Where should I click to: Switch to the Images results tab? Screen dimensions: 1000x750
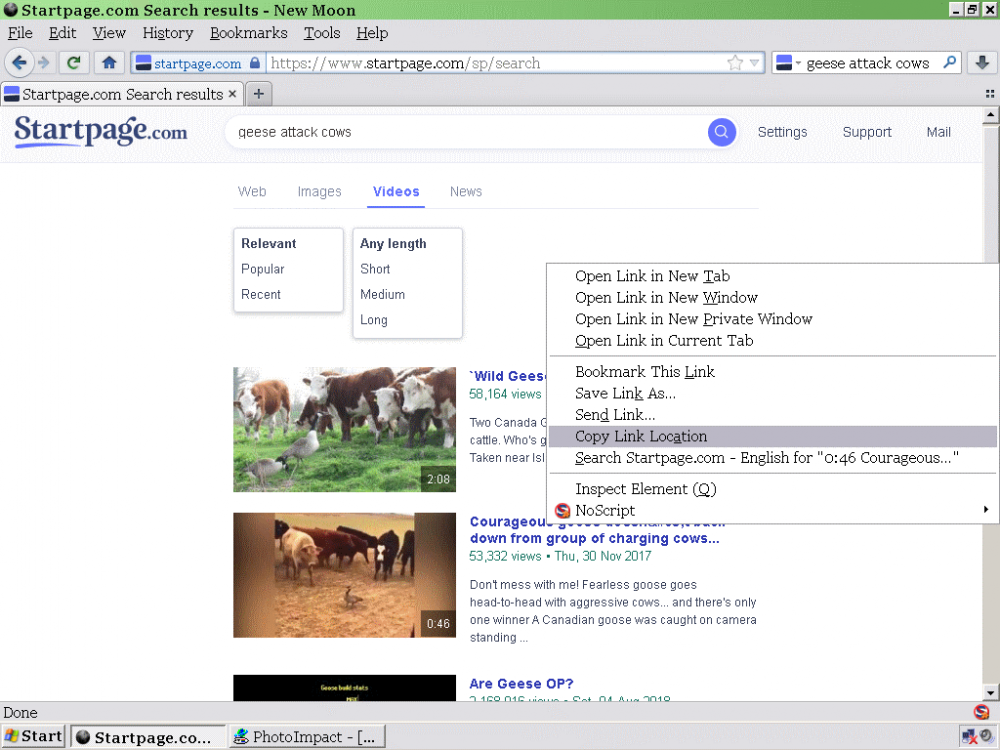tap(319, 192)
